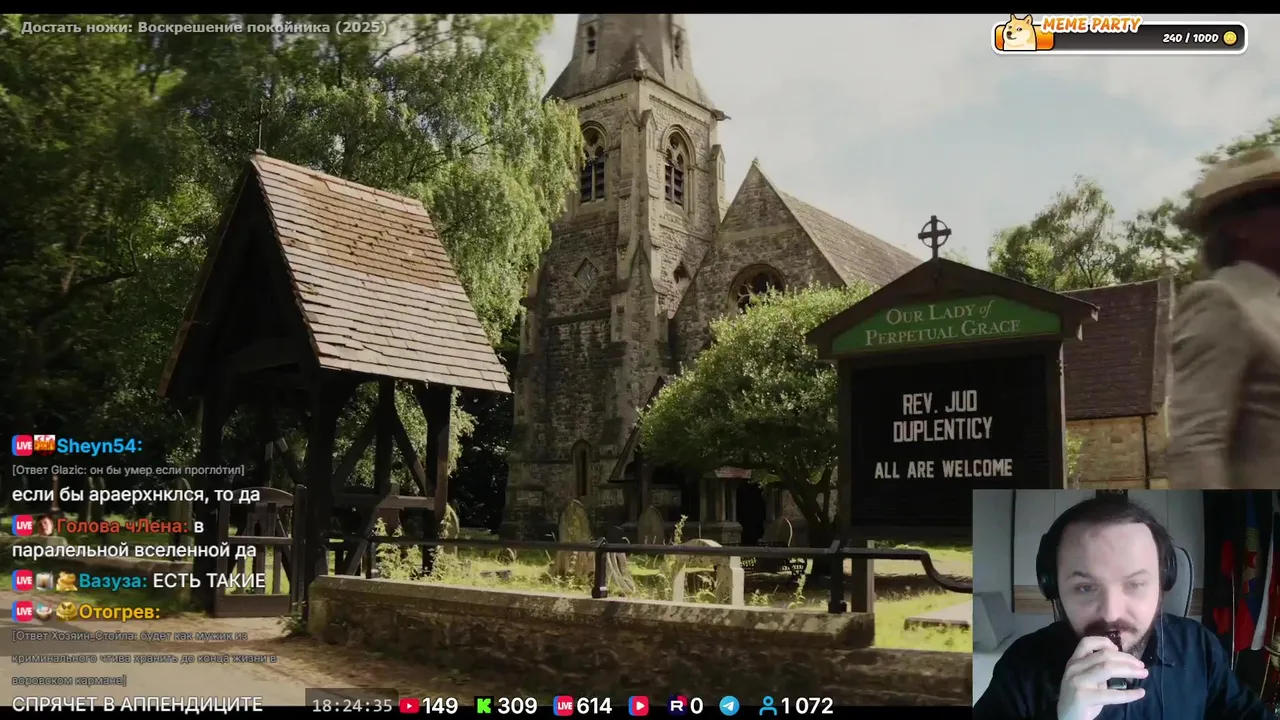Click the MEME PARTY title label
This screenshot has width=1280, height=720.
pos(1091,24)
